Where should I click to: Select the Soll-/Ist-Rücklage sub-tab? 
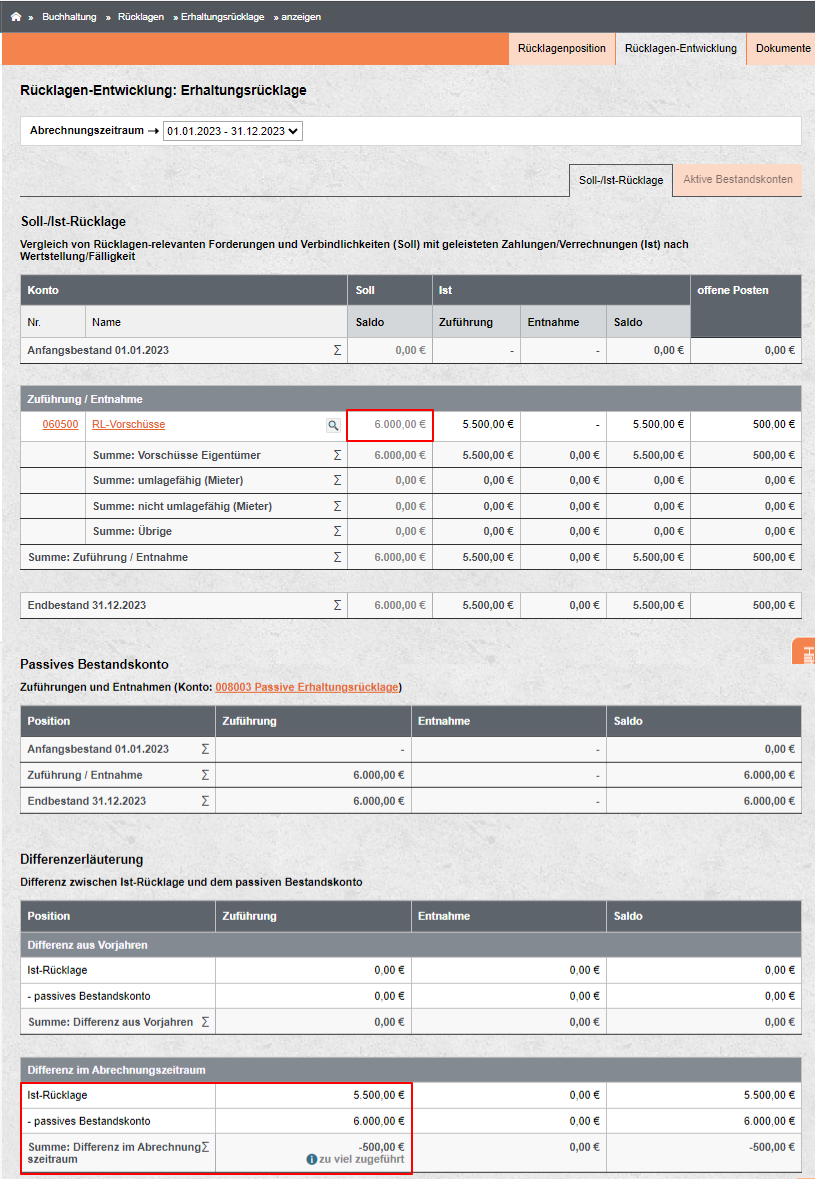coord(620,181)
